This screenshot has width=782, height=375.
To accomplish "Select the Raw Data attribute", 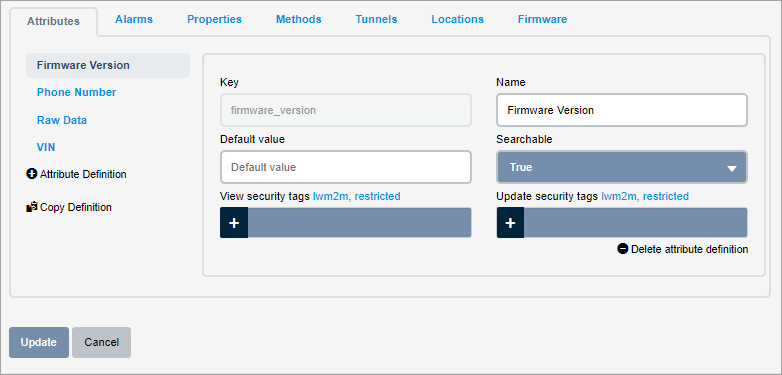I will [62, 120].
